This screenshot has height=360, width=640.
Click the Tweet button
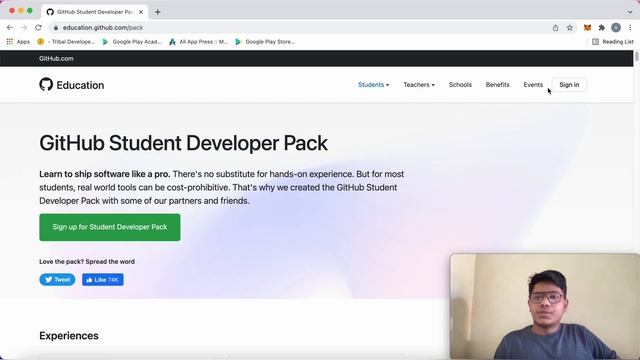coord(57,280)
